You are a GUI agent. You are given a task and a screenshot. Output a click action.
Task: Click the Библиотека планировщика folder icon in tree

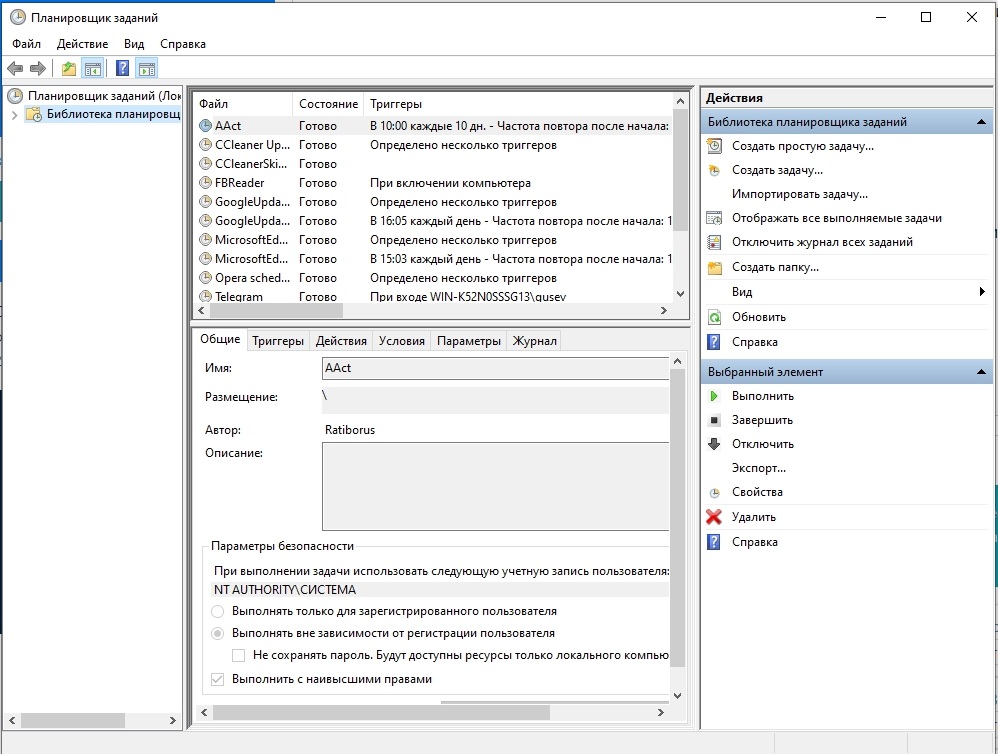(34, 115)
